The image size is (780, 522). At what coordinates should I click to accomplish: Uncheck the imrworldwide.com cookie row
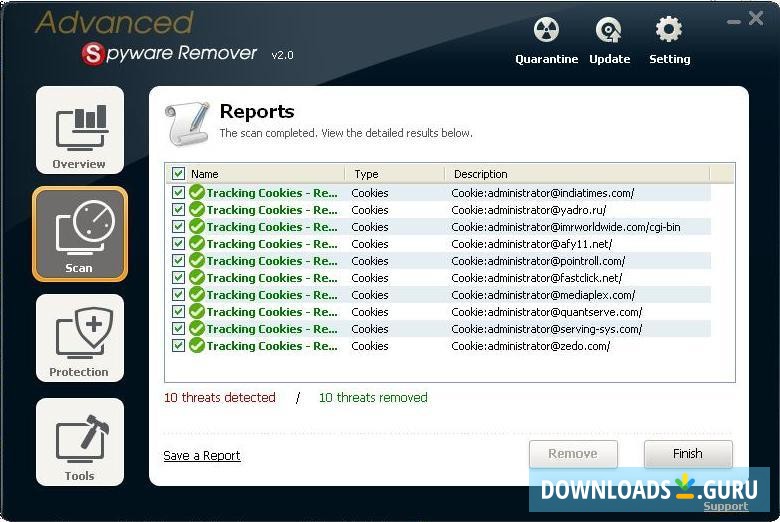pos(178,226)
